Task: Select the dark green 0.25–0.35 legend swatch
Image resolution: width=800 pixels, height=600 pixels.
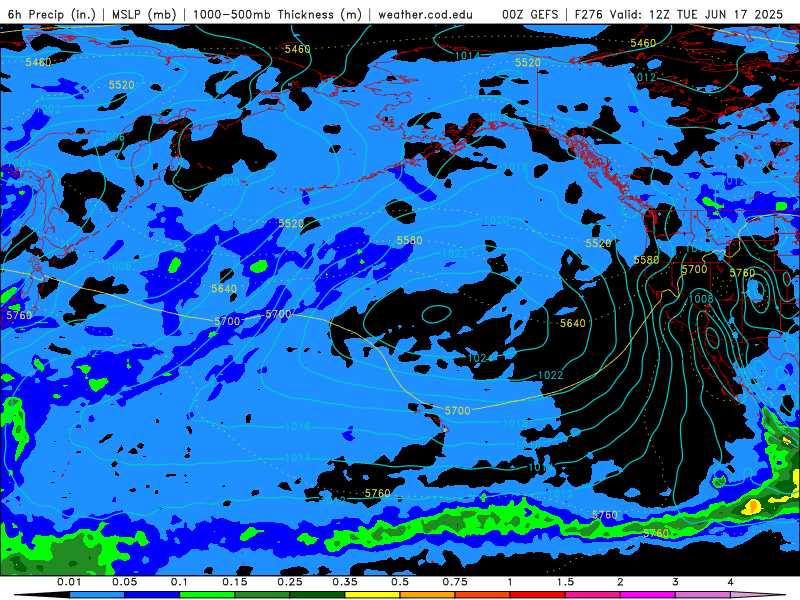Action: pyautogui.click(x=317, y=595)
